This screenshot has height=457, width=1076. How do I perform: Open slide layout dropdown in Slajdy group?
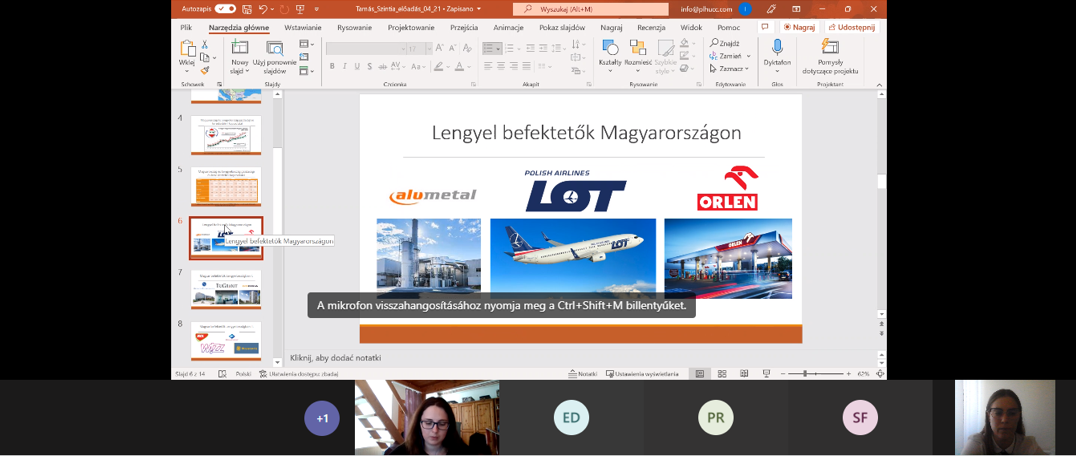point(307,44)
